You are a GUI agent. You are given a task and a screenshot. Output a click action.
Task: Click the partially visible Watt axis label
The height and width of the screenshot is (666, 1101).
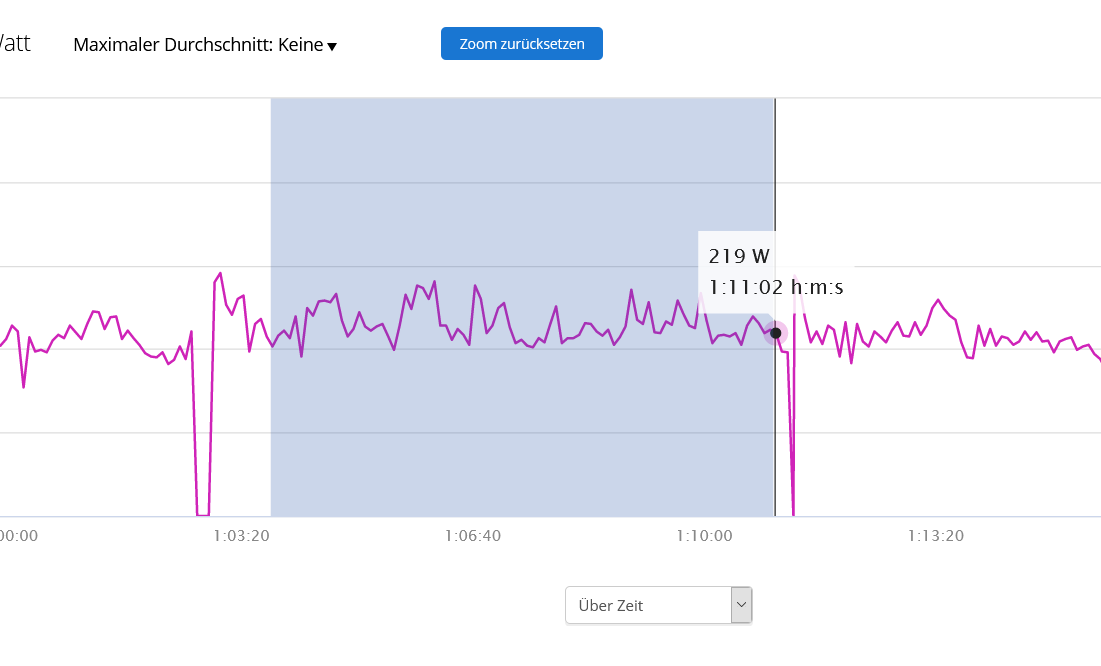point(14,44)
